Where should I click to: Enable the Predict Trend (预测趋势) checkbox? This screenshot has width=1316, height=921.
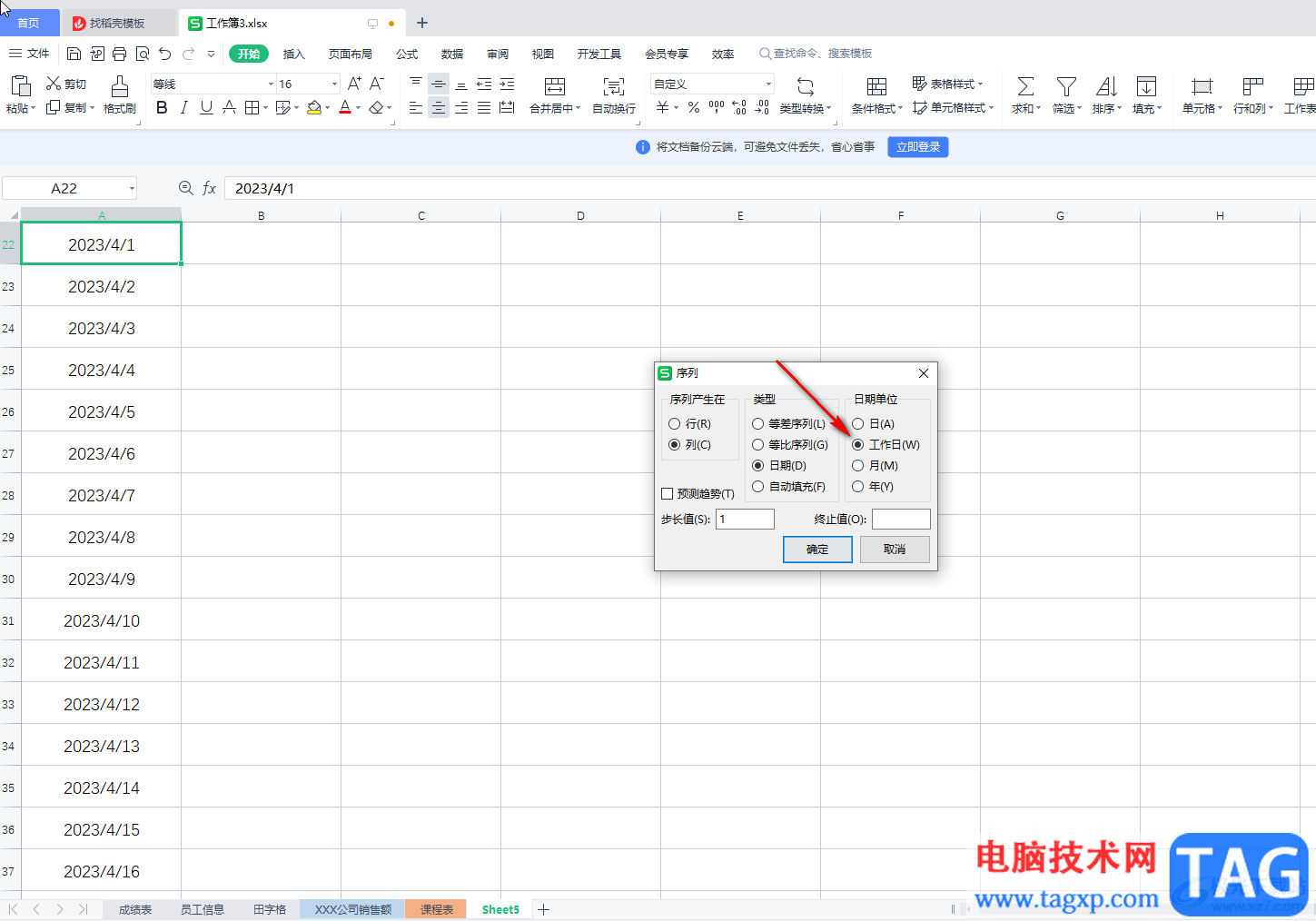tap(668, 494)
